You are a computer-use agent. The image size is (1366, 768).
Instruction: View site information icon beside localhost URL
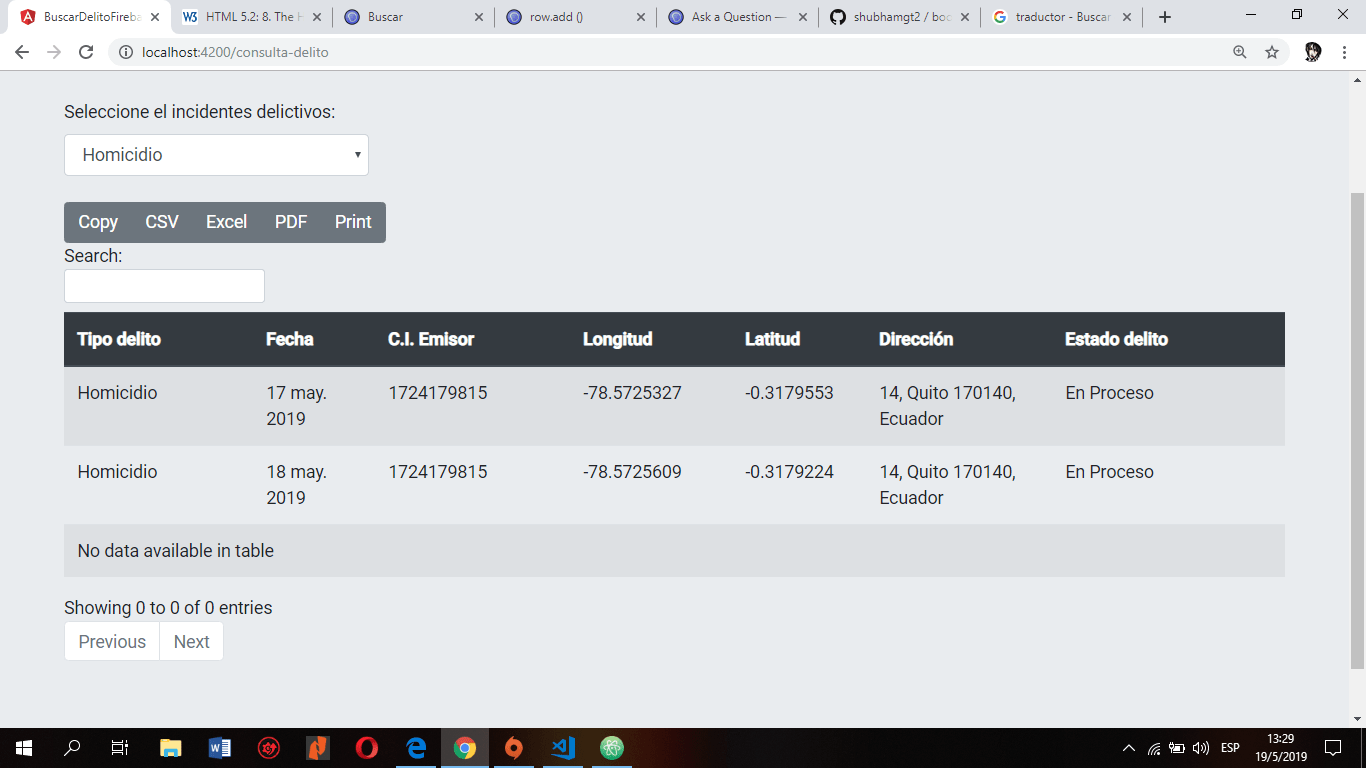click(x=125, y=52)
